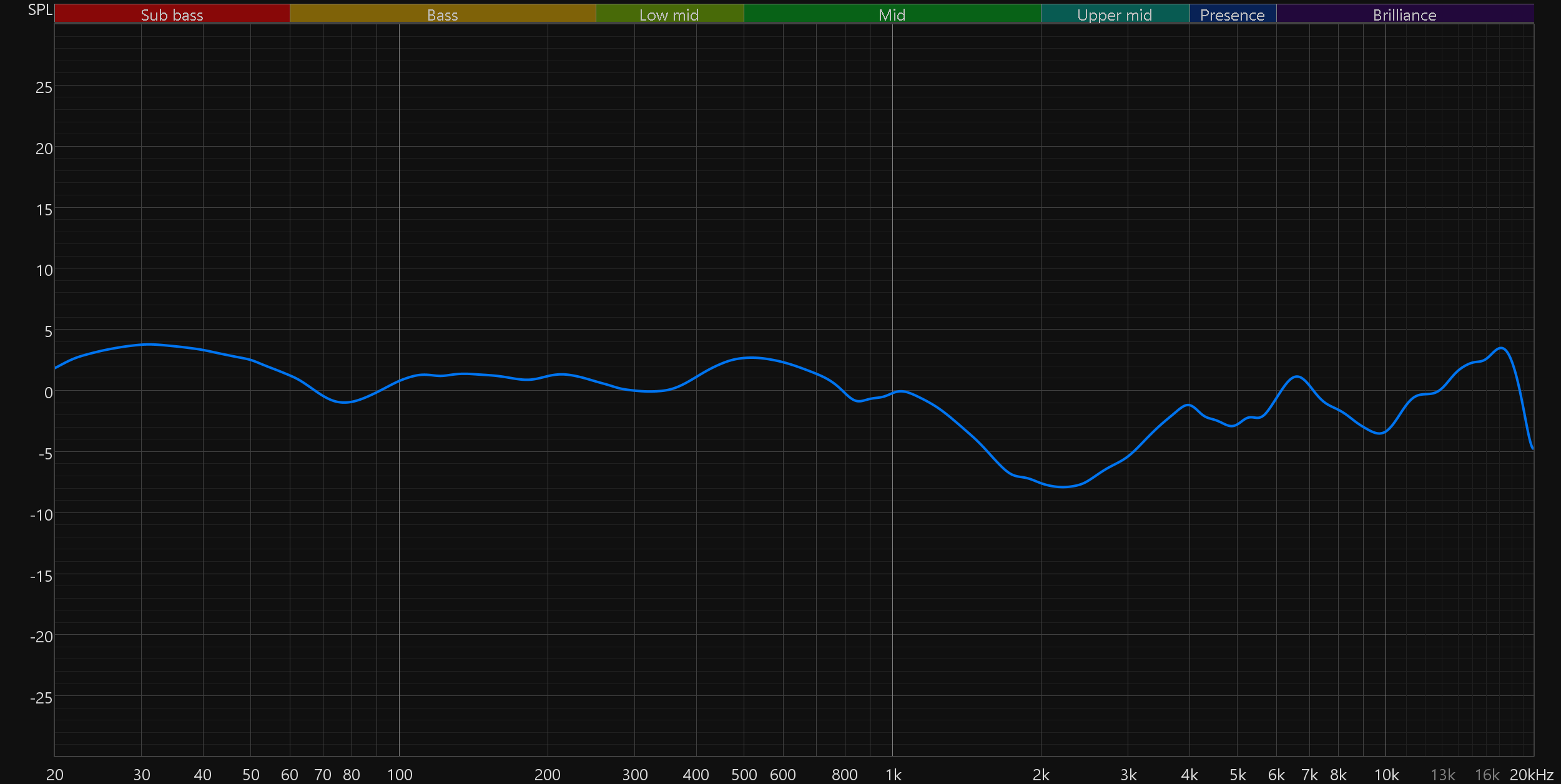Image resolution: width=1561 pixels, height=784 pixels.
Task: Click the -25 dB level label
Action: click(41, 698)
